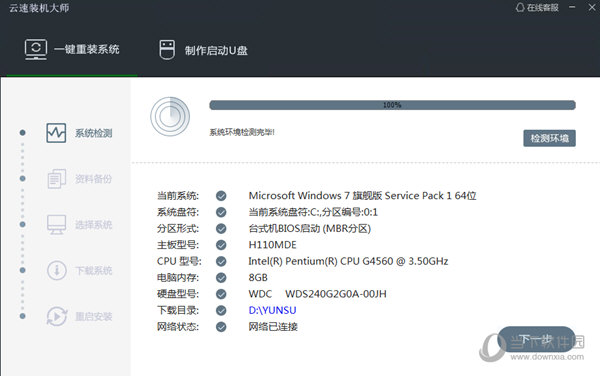Image resolution: width=600 pixels, height=376 pixels.
Task: Click the step dot beside 重启安装
Action: (x=23, y=316)
